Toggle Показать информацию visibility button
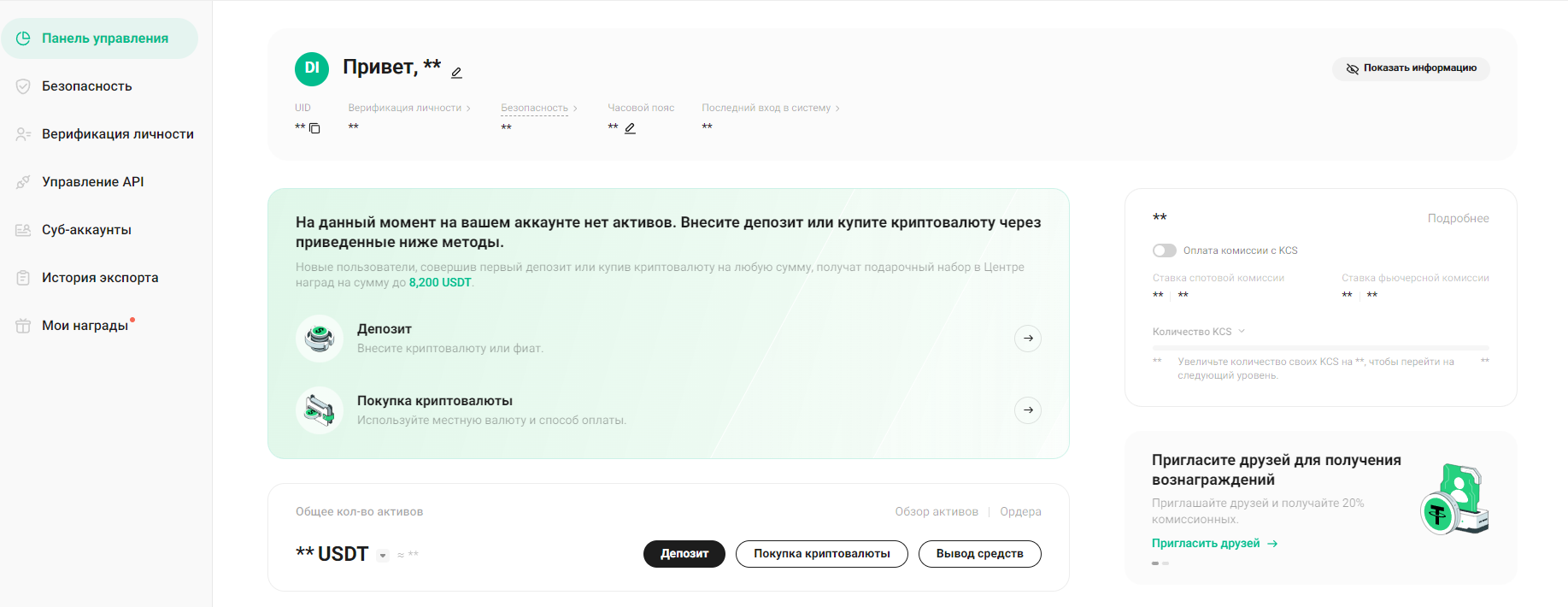1568x607 pixels. pyautogui.click(x=1411, y=68)
